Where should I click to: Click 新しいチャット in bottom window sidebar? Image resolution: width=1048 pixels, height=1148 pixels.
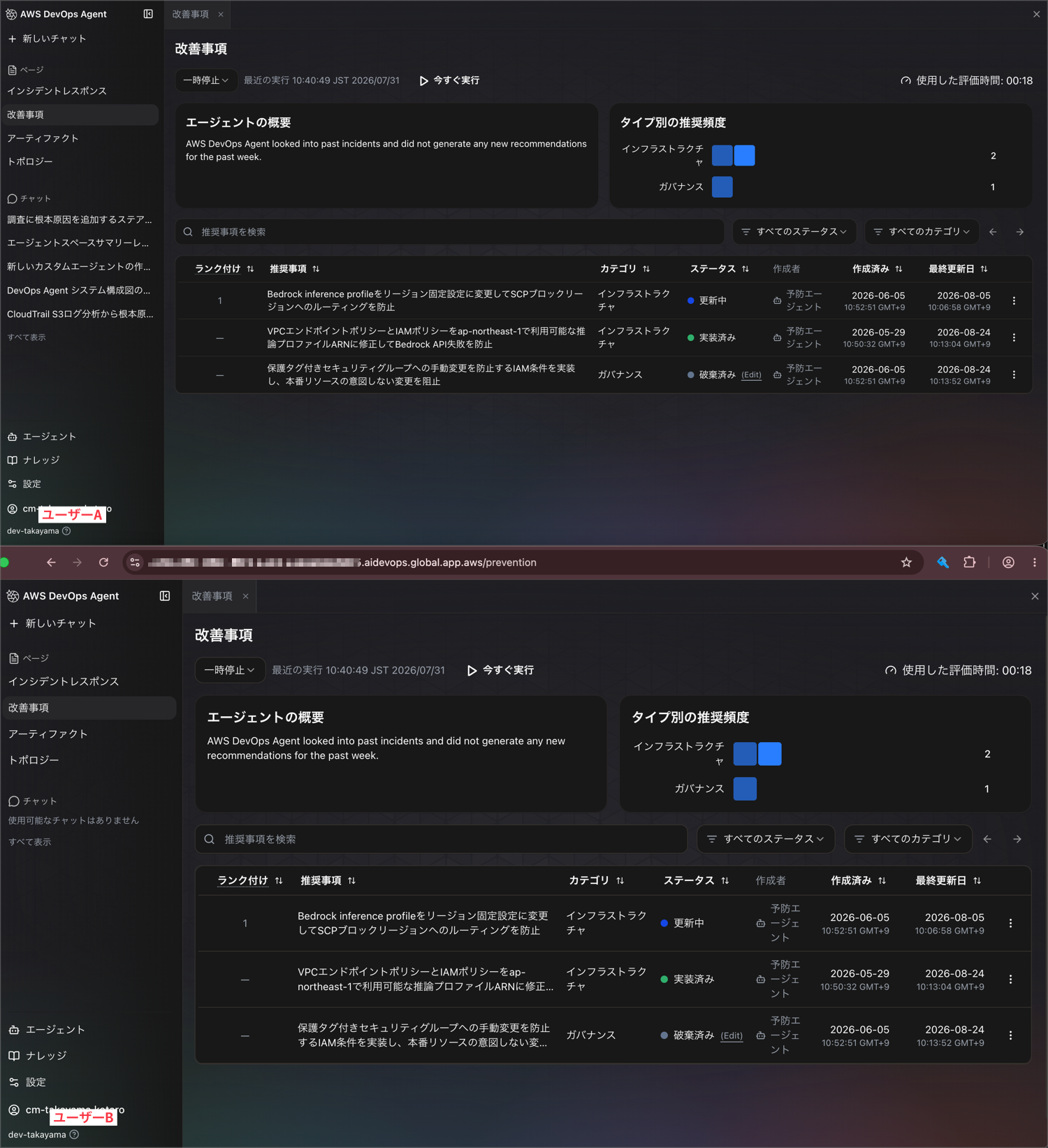point(53,623)
